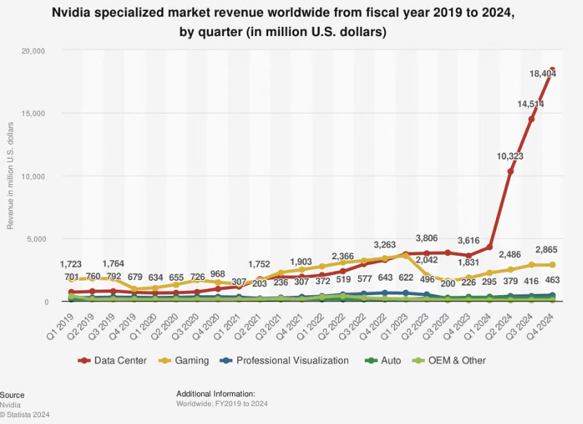This screenshot has height=424, width=583.
Task: Click the 226 data label
Action: tap(468, 282)
